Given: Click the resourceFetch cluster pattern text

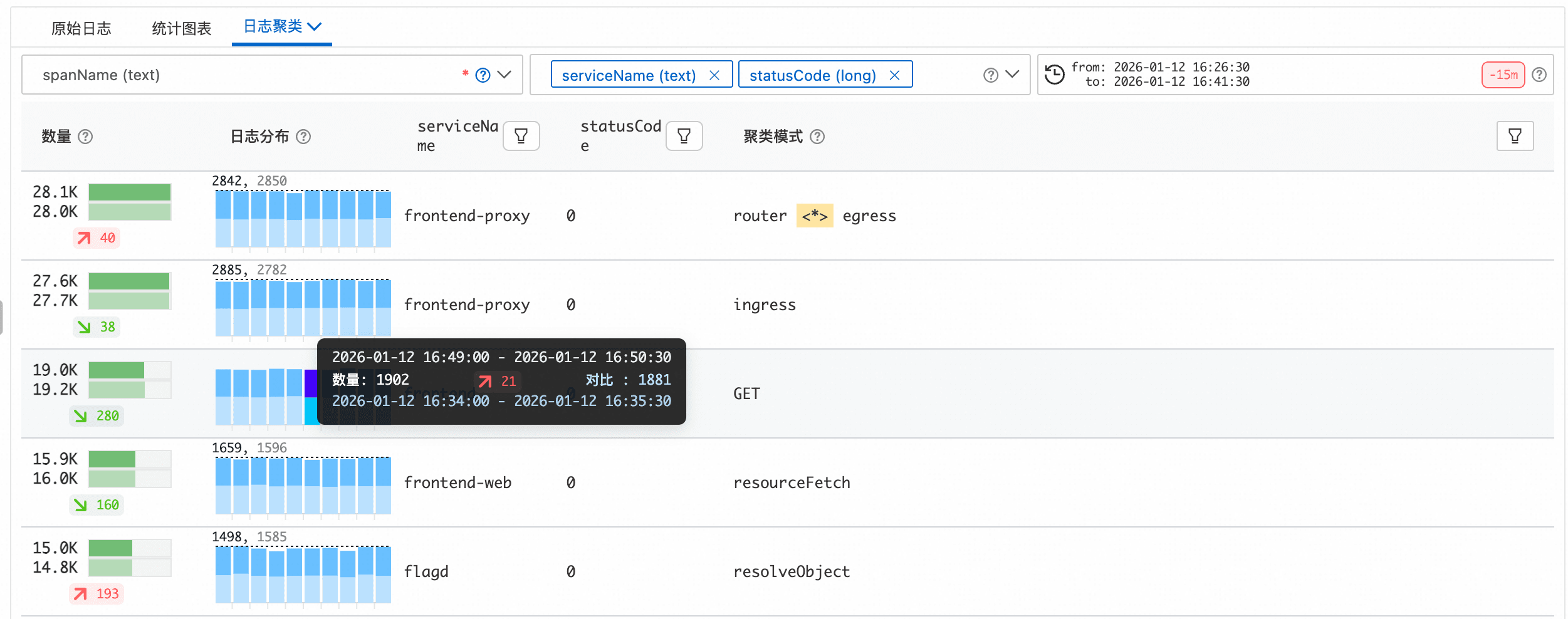Looking at the screenshot, I should (792, 482).
